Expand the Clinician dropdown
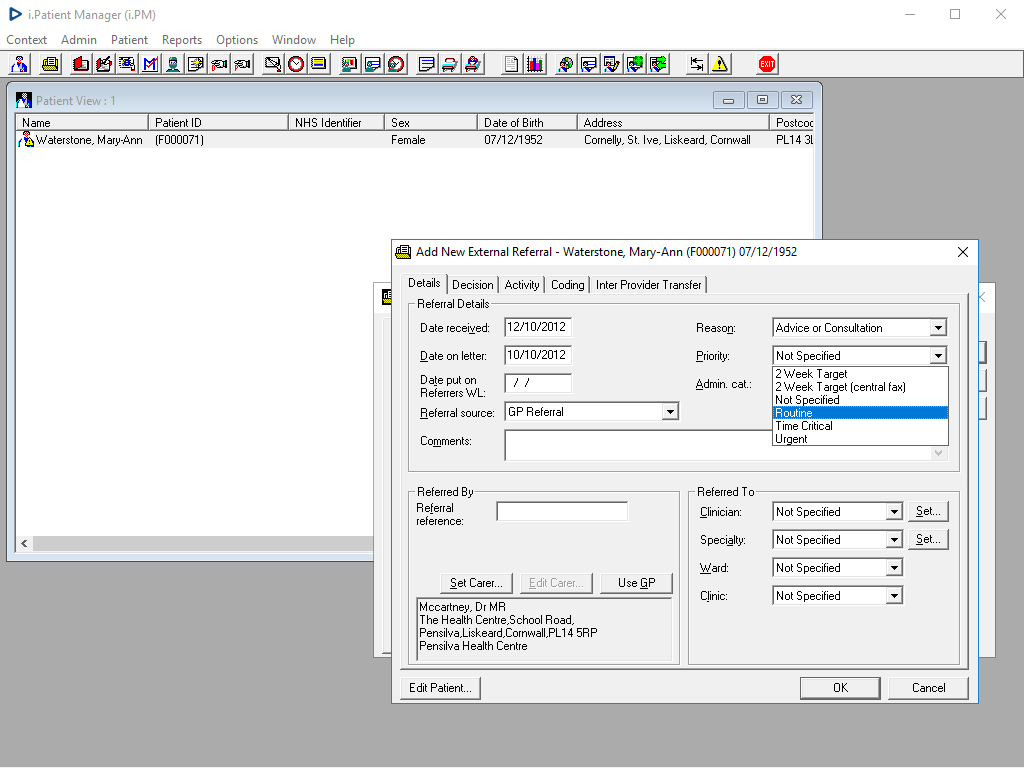The height and width of the screenshot is (768, 1024). click(894, 512)
